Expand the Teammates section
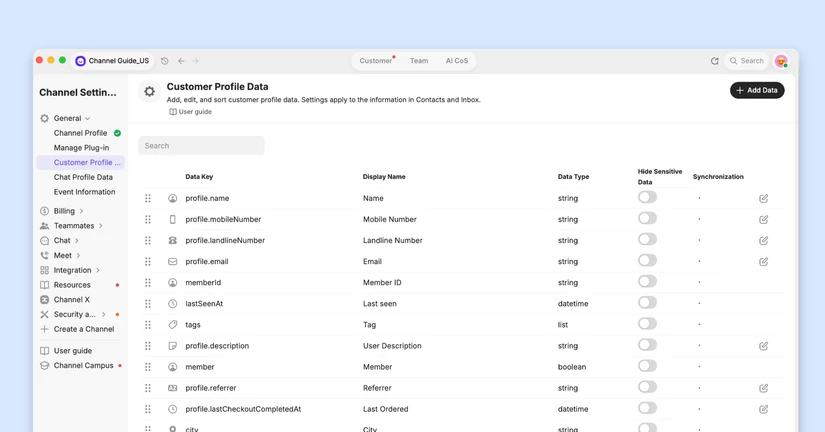Image resolution: width=825 pixels, height=432 pixels. pyautogui.click(x=100, y=226)
